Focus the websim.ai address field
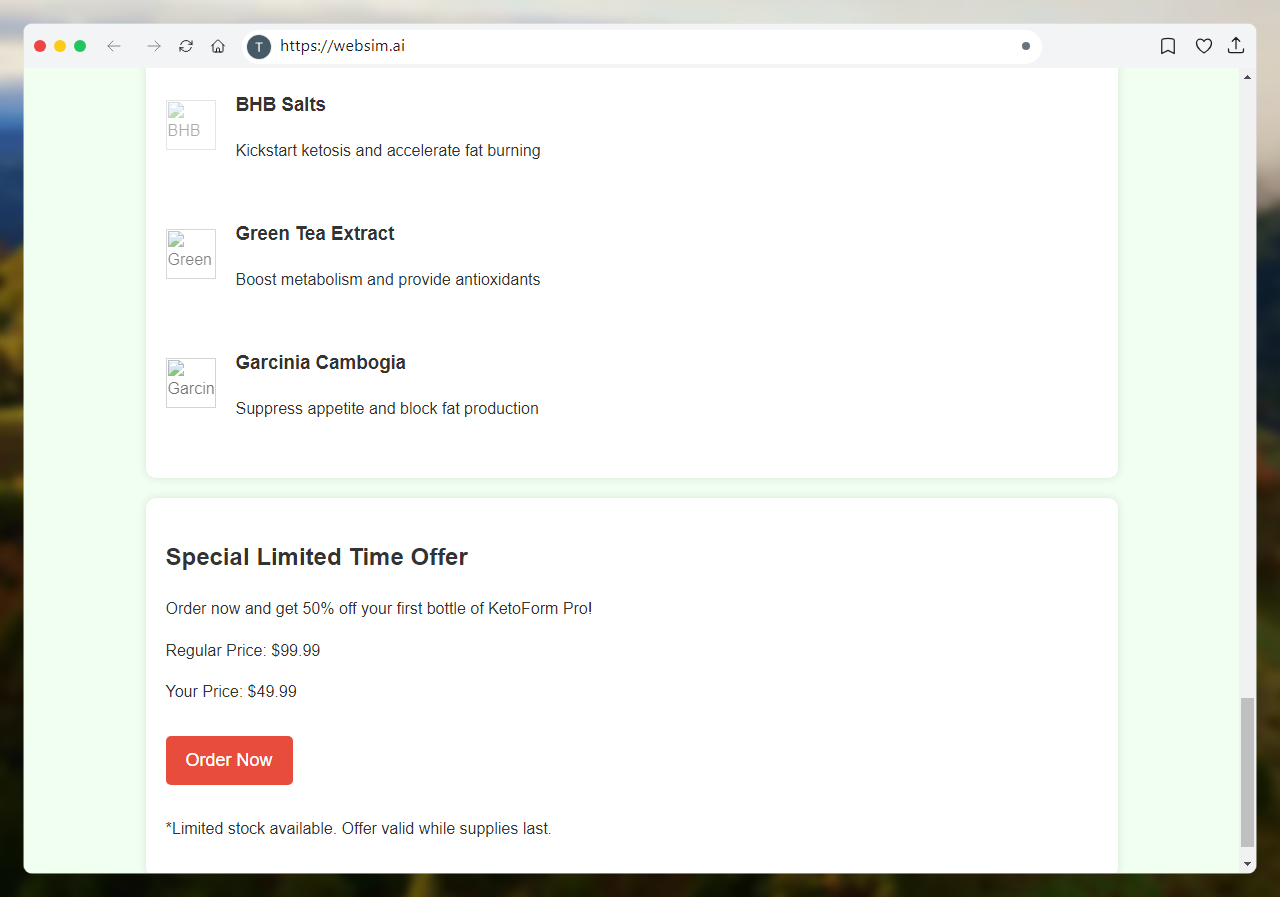The image size is (1280, 897). point(640,46)
